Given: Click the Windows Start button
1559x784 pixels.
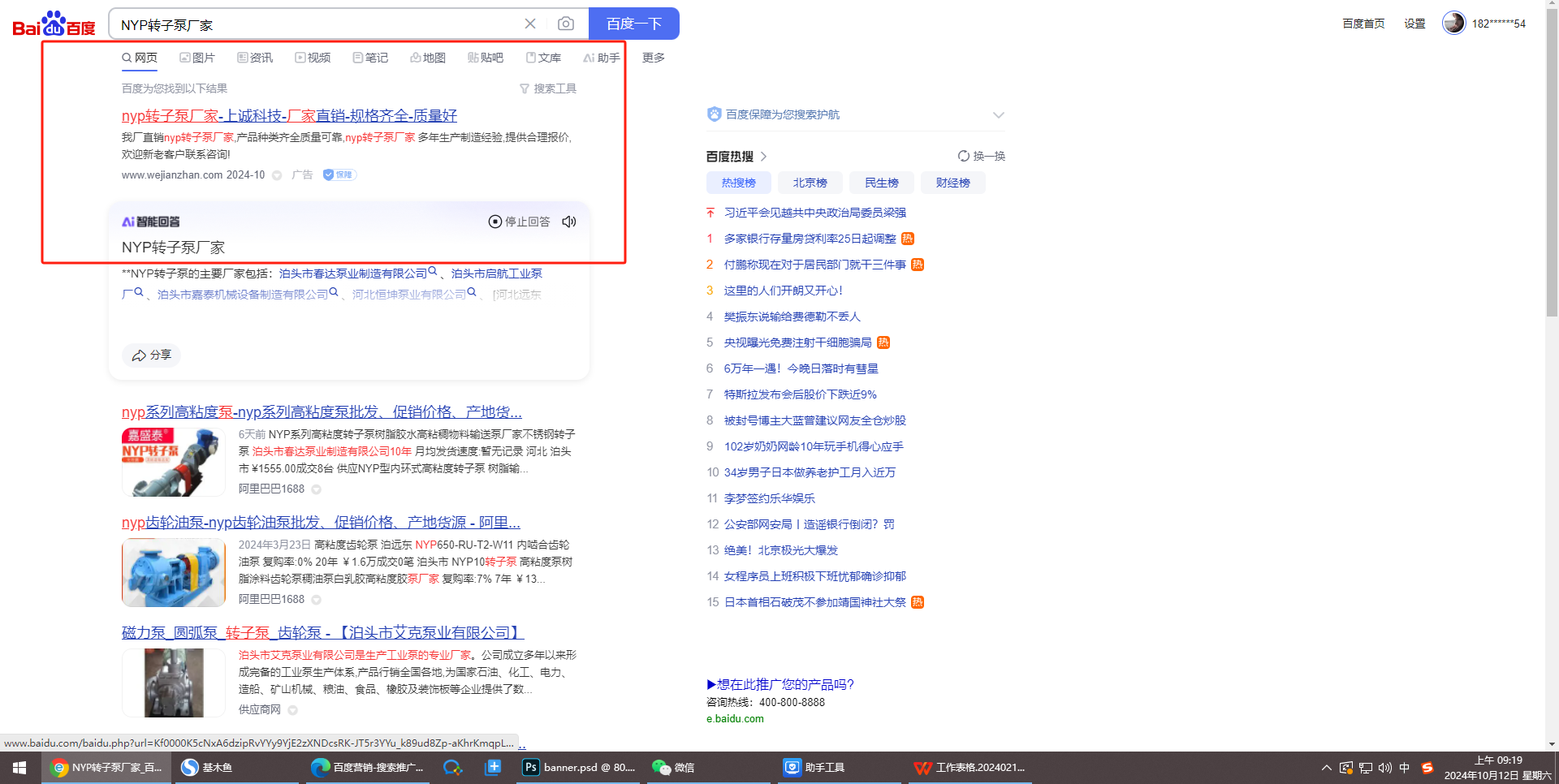Looking at the screenshot, I should pyautogui.click(x=19, y=767).
